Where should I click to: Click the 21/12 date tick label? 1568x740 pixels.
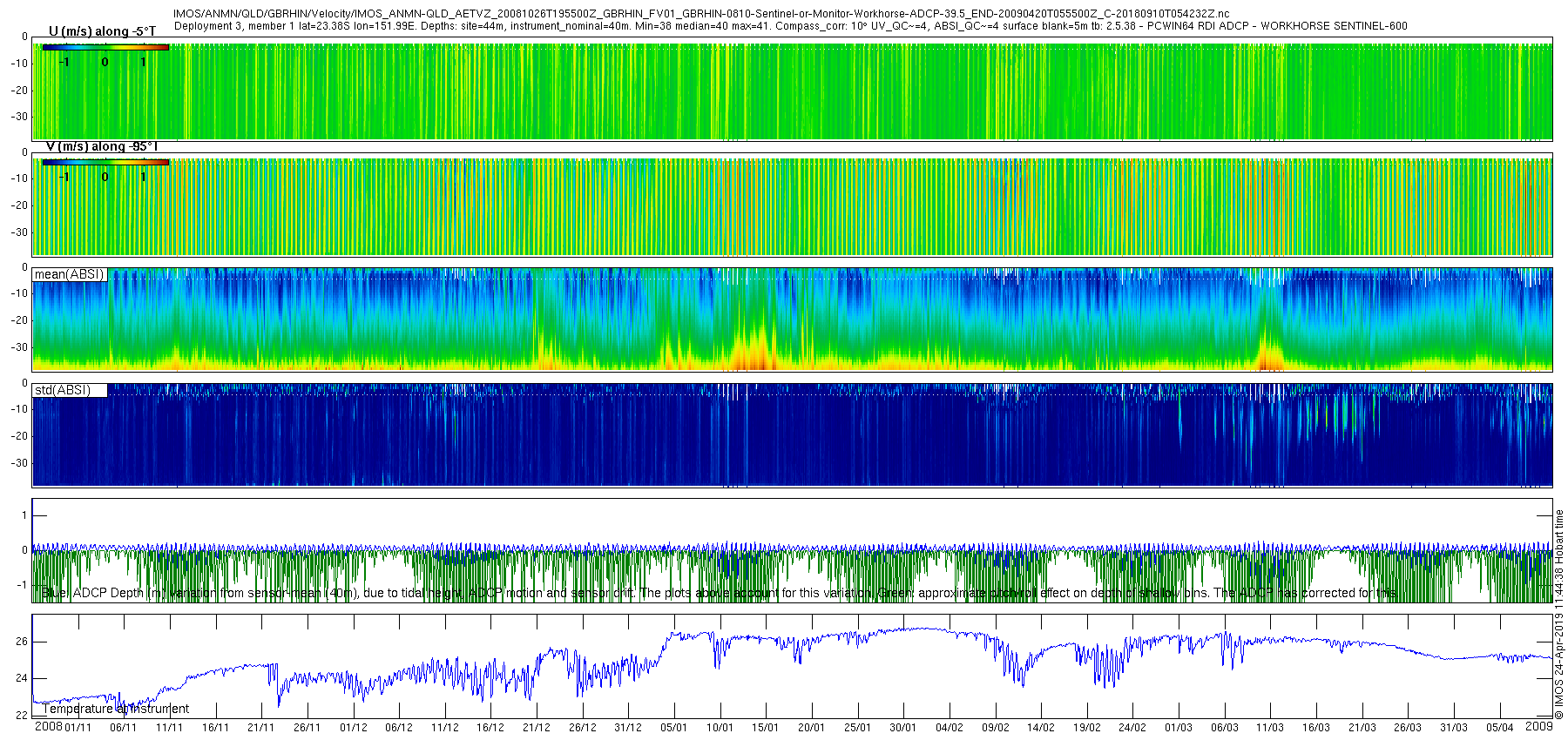pyautogui.click(x=536, y=728)
